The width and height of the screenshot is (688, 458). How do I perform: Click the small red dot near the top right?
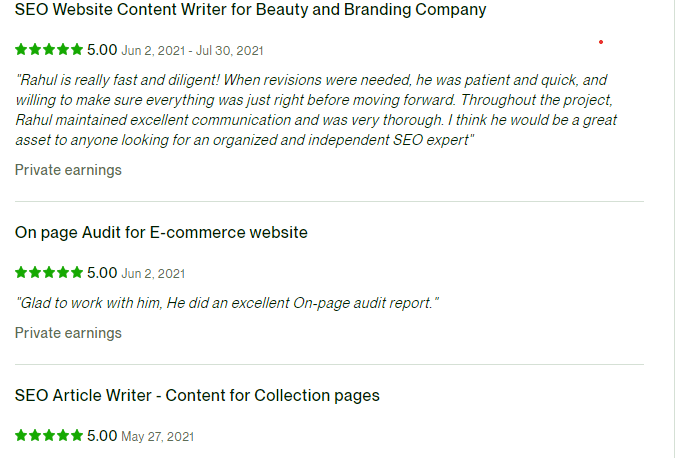(600, 42)
